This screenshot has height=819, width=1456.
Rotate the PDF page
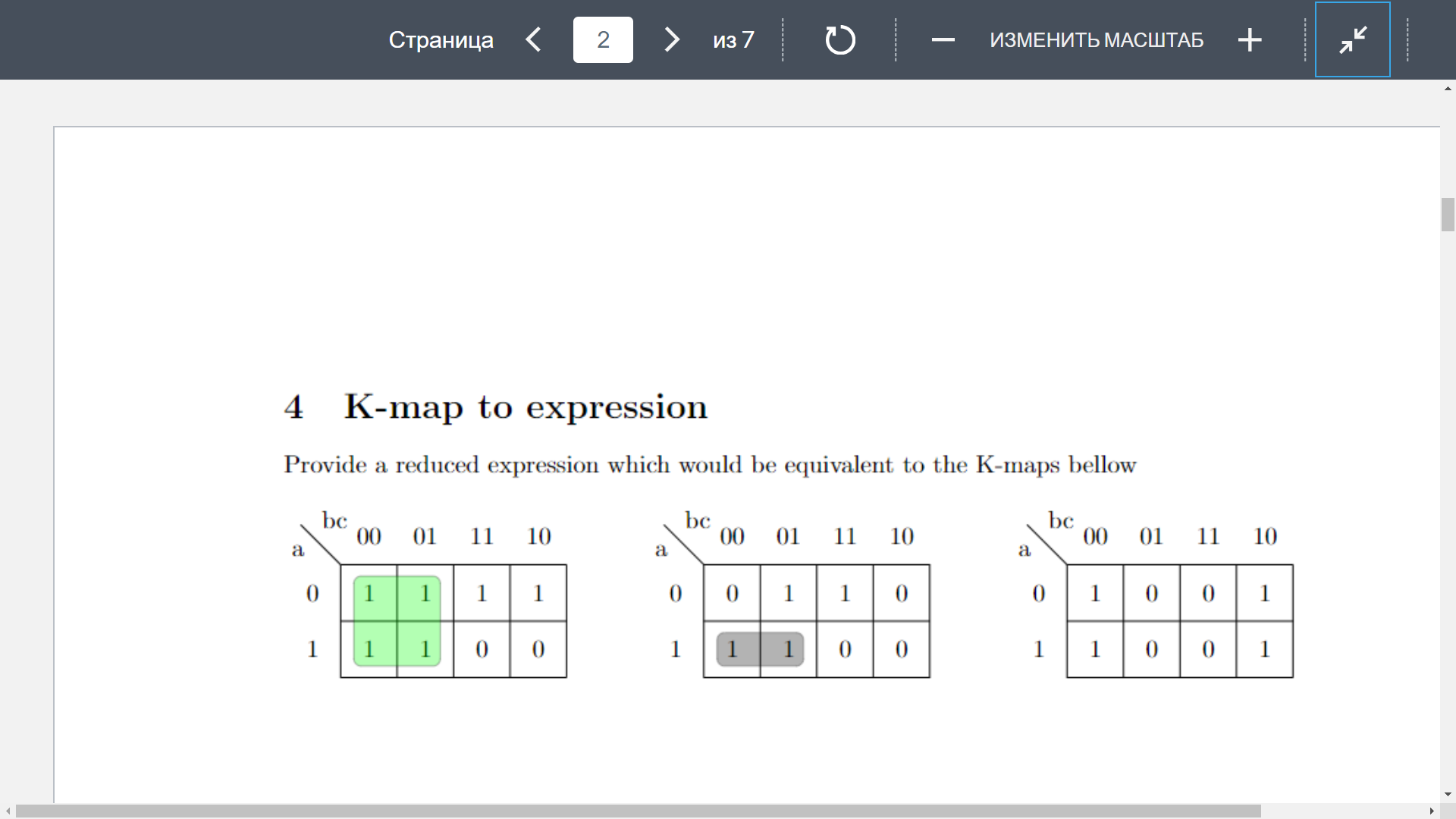pyautogui.click(x=840, y=40)
